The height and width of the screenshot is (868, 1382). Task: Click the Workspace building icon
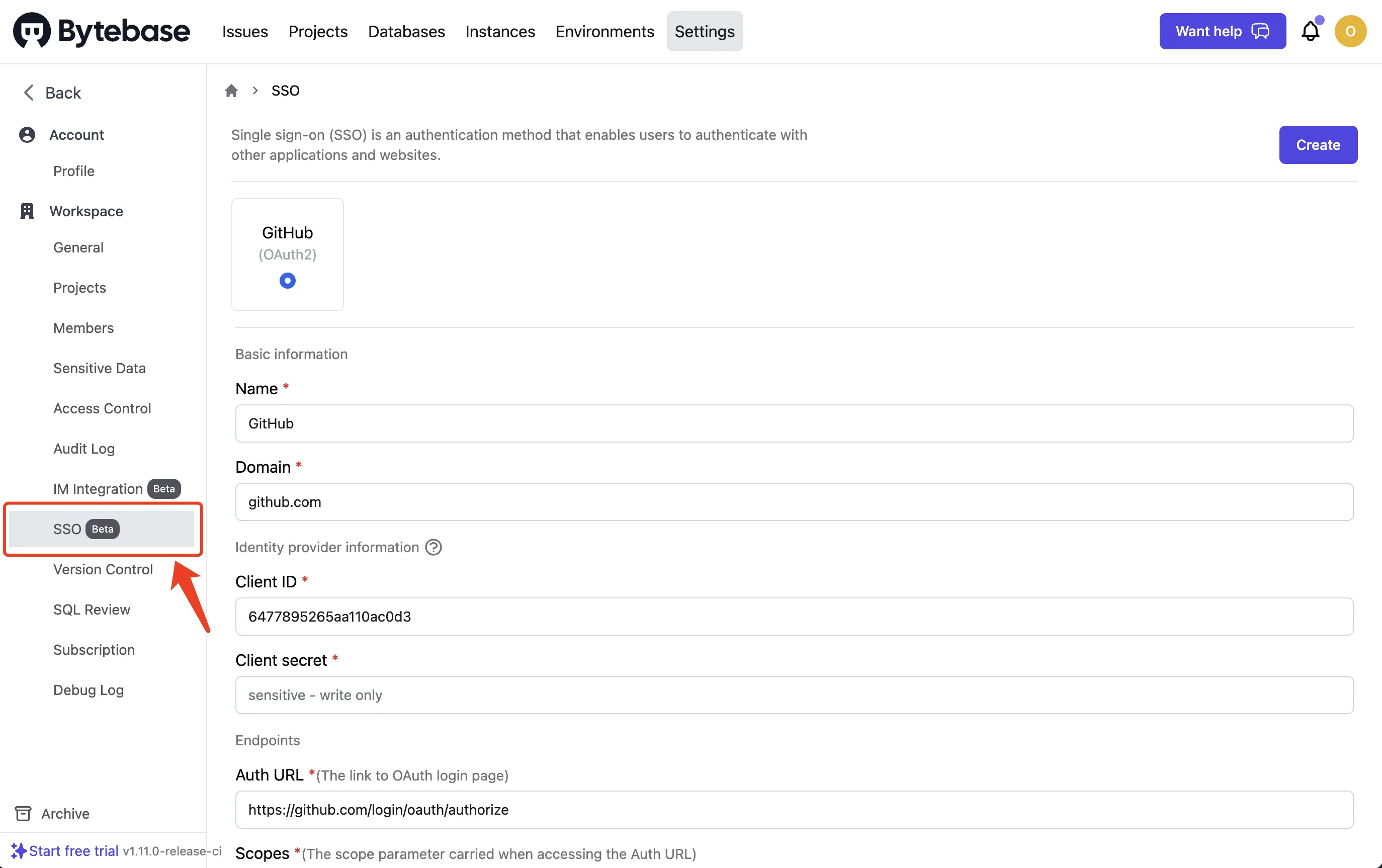[x=27, y=211]
